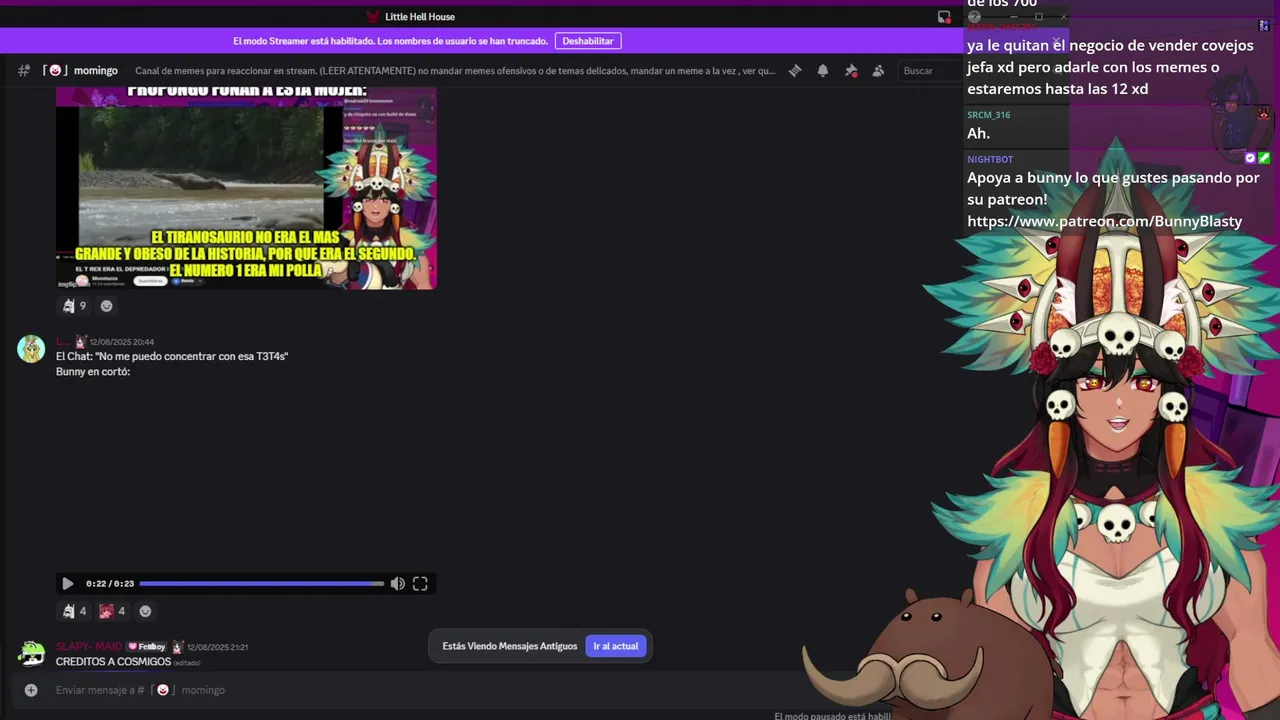Open the inbox icon in the title bar
Viewport: 1280px width, 720px height.
(x=944, y=17)
